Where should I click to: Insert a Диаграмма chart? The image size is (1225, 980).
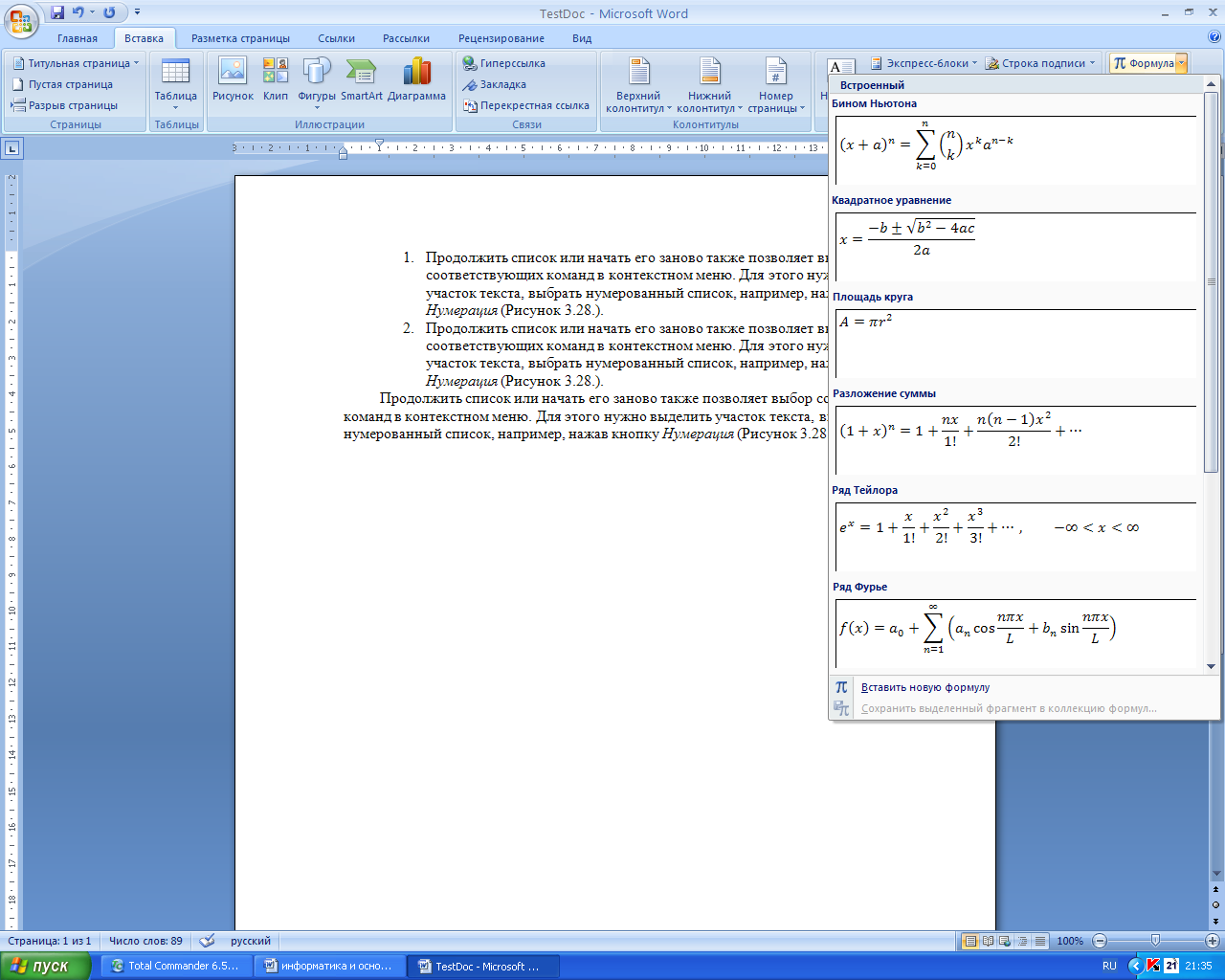click(416, 80)
